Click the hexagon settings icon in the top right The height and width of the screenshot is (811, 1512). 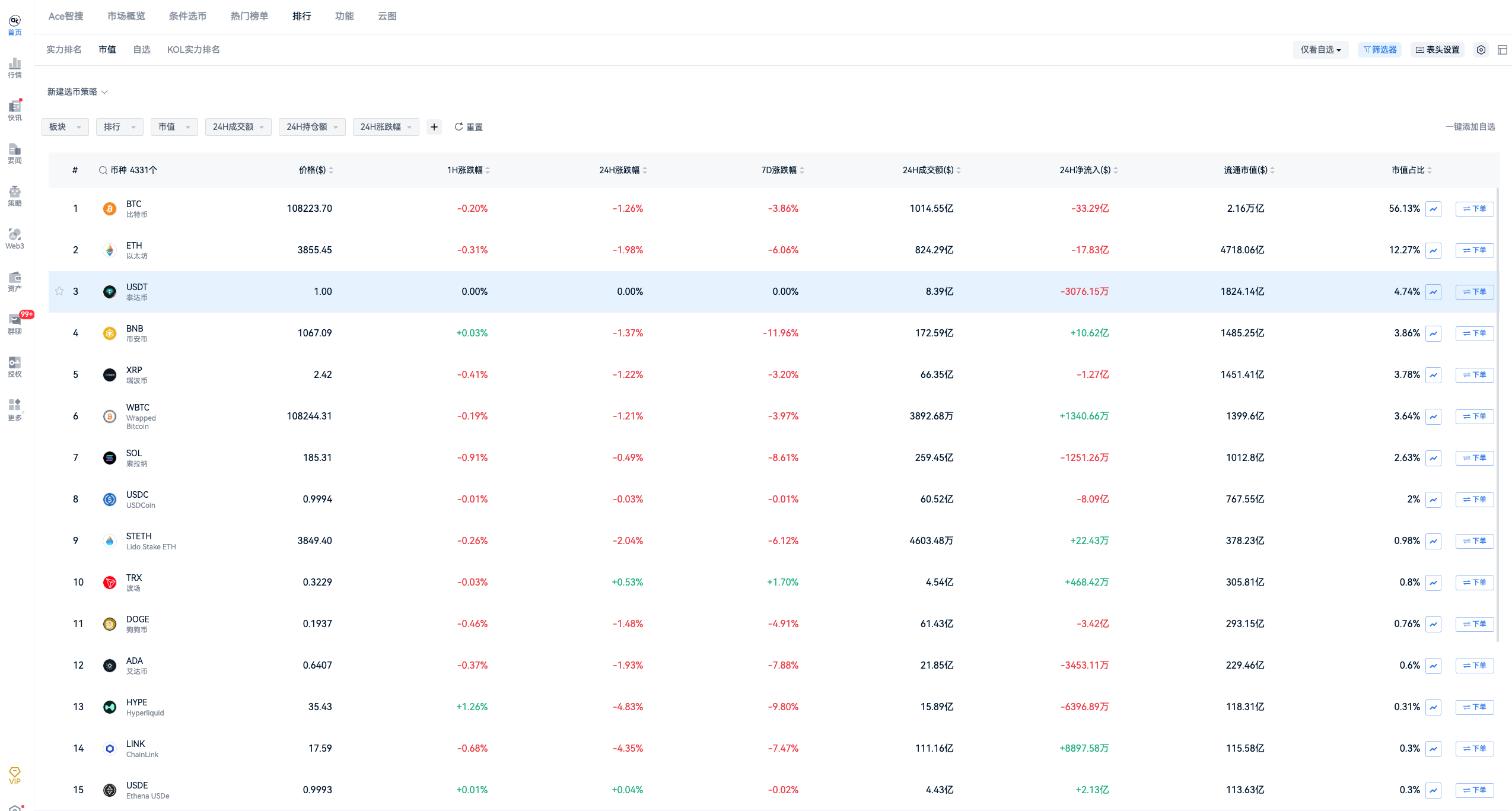(x=1481, y=50)
